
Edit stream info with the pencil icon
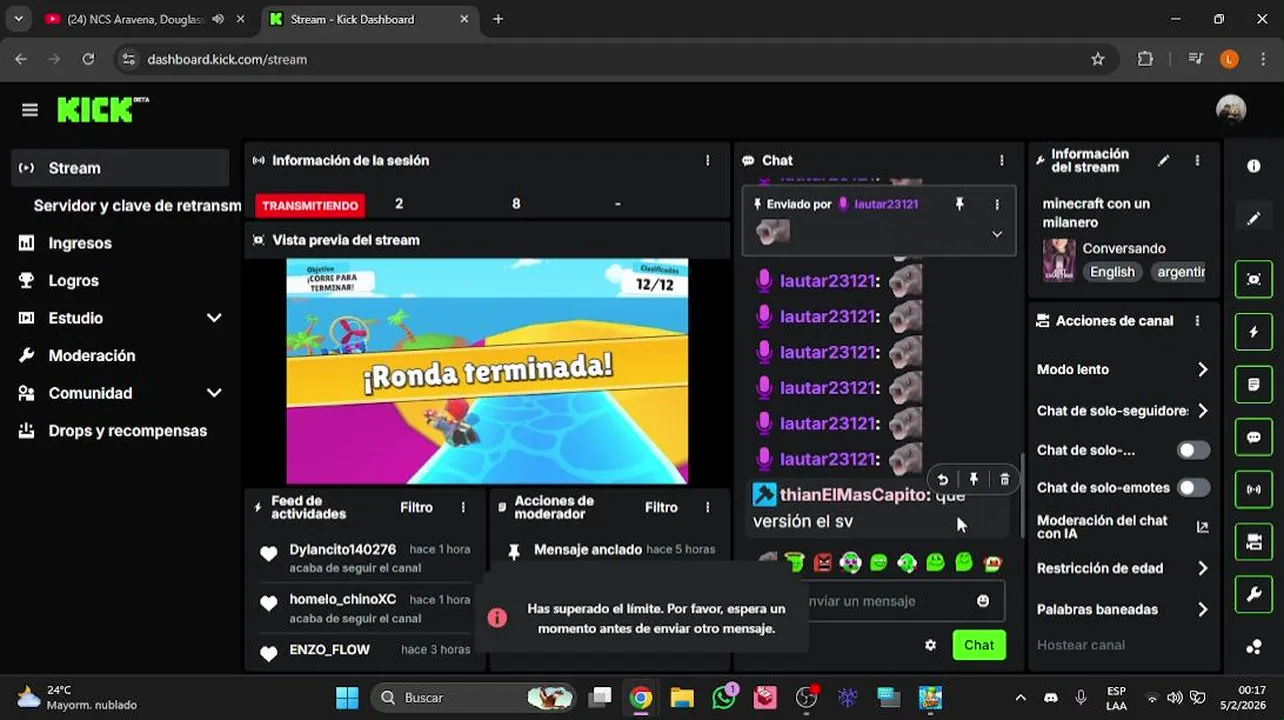(x=1164, y=160)
